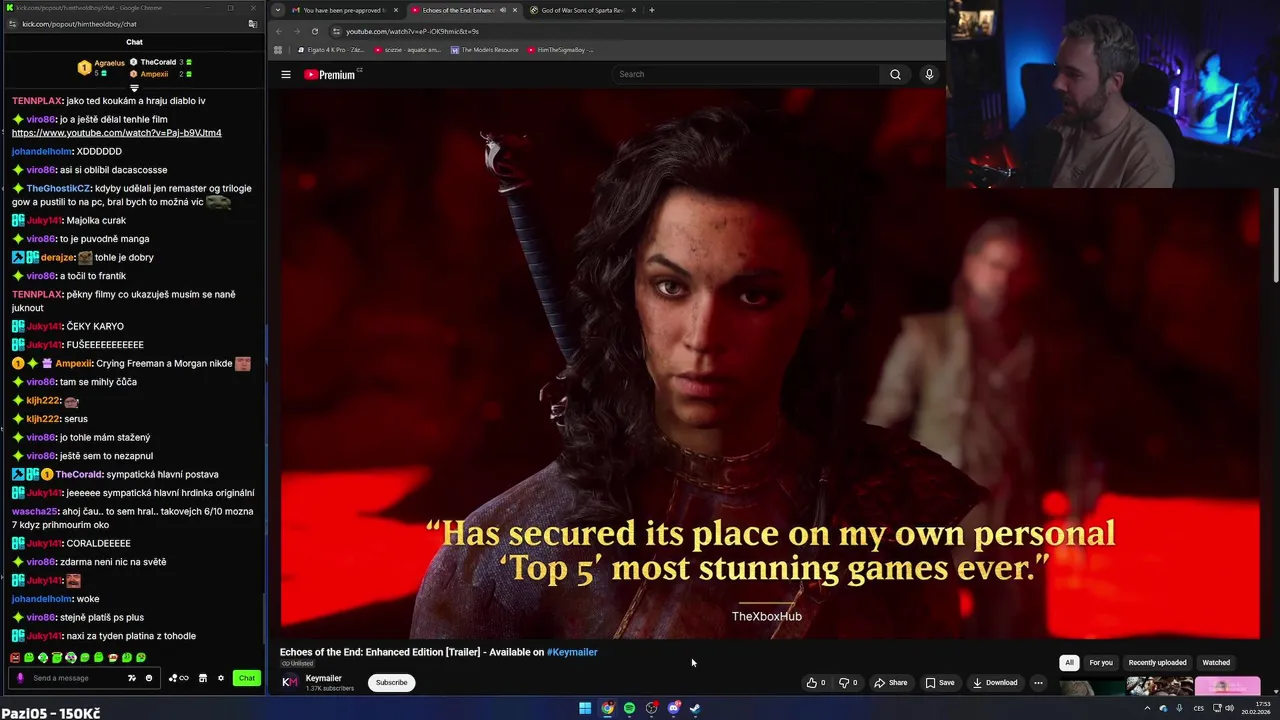The image size is (1280, 720).
Task: Open chat settings gear icon
Action: (x=219, y=678)
